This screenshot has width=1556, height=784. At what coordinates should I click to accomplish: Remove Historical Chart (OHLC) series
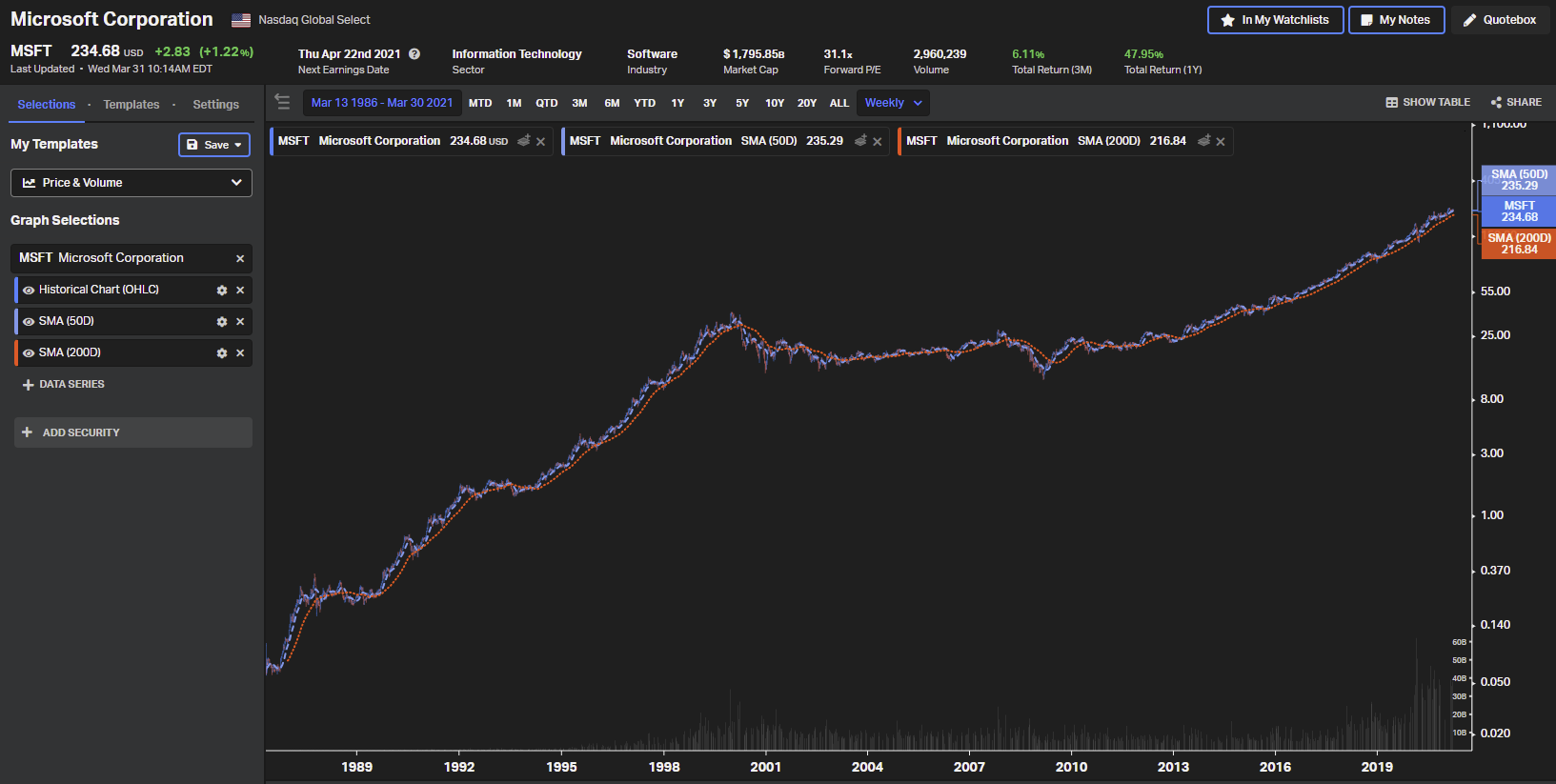[x=240, y=291]
